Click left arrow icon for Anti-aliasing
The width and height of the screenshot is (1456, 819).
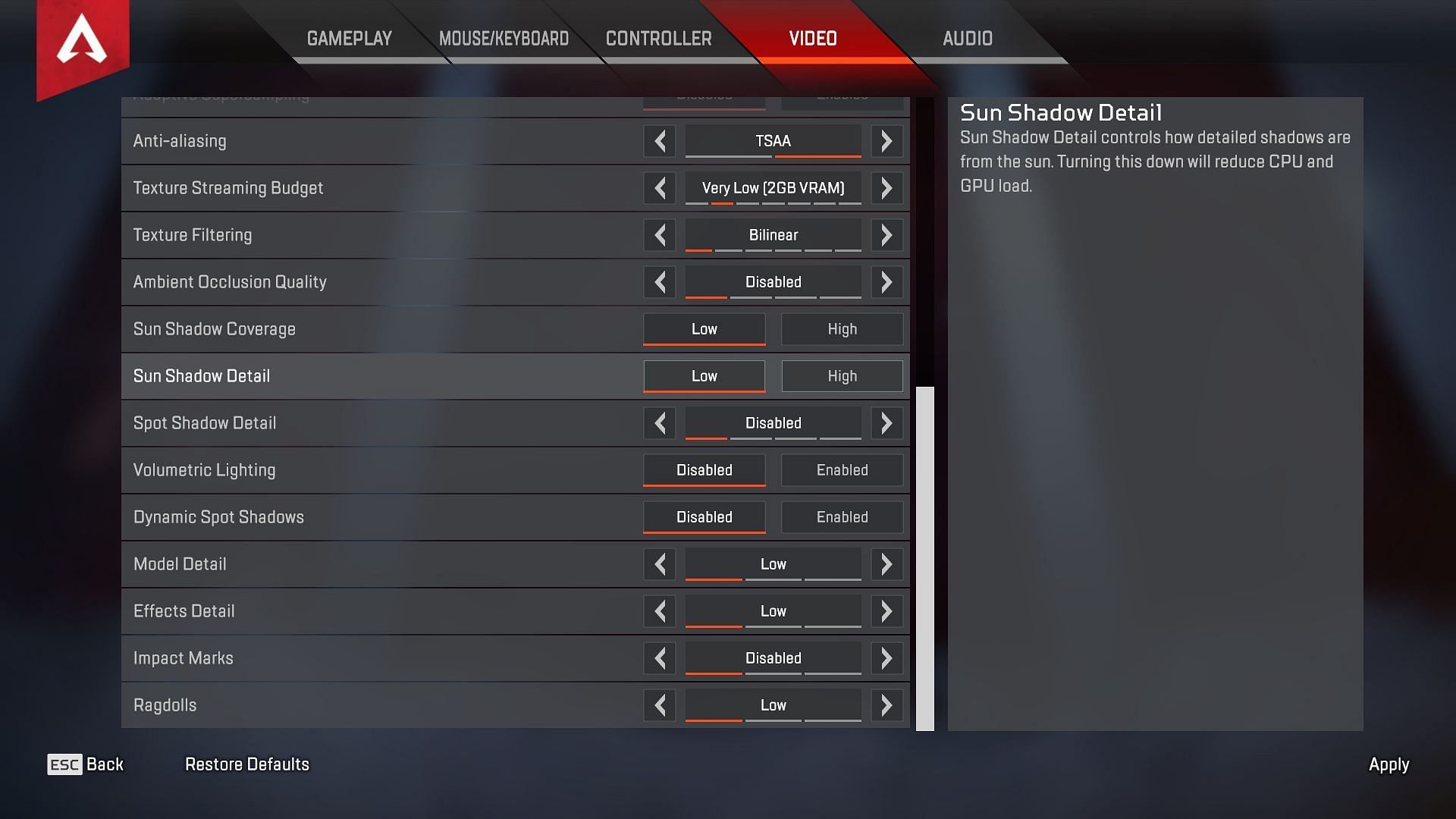click(659, 140)
